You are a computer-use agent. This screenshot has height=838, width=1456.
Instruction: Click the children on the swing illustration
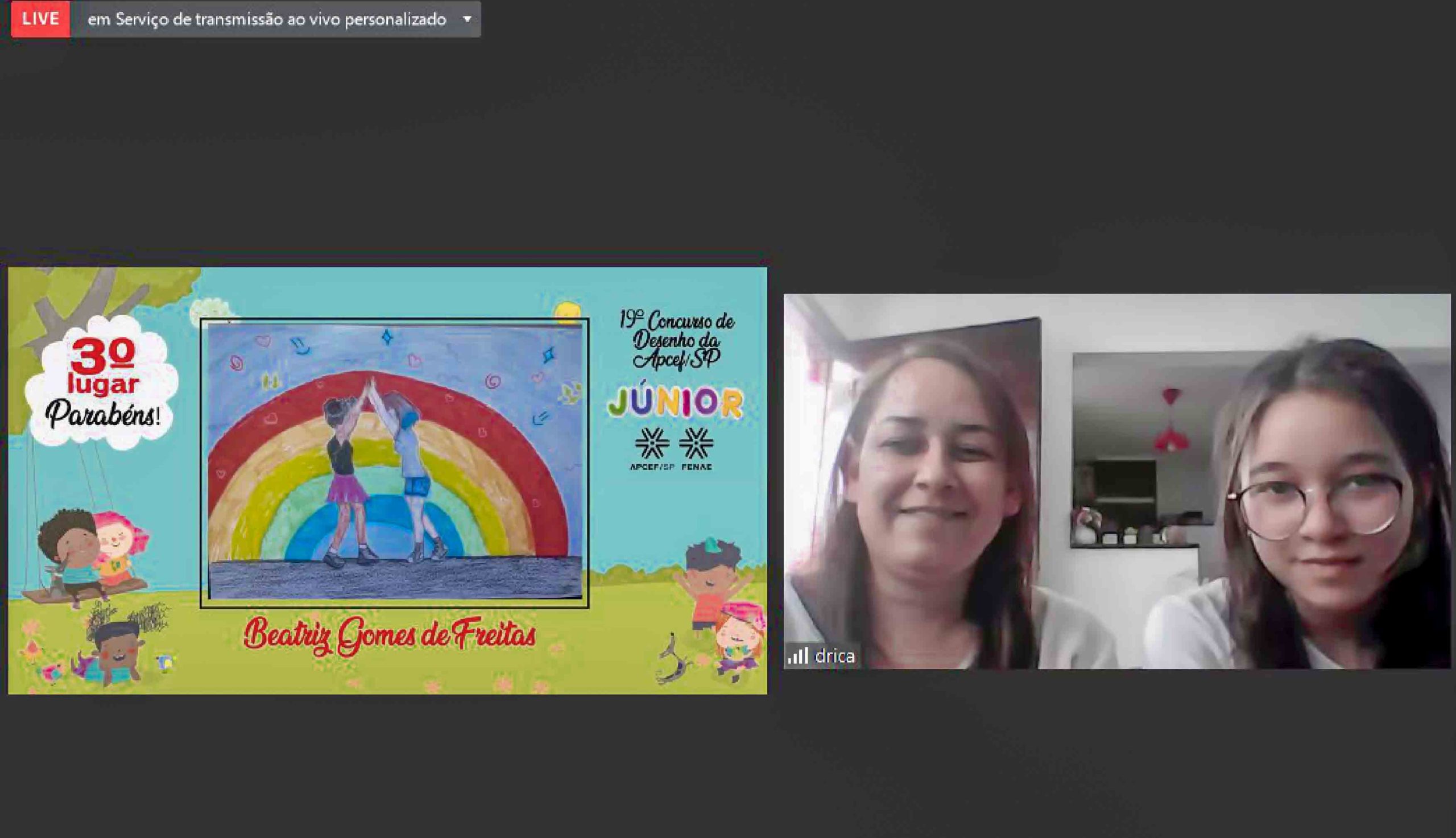92,558
